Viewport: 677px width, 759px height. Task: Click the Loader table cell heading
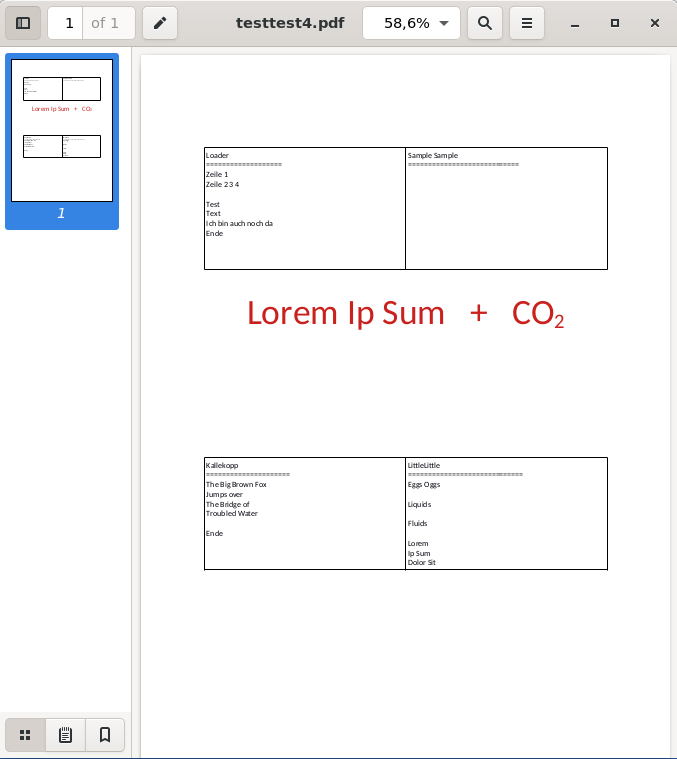tap(217, 156)
